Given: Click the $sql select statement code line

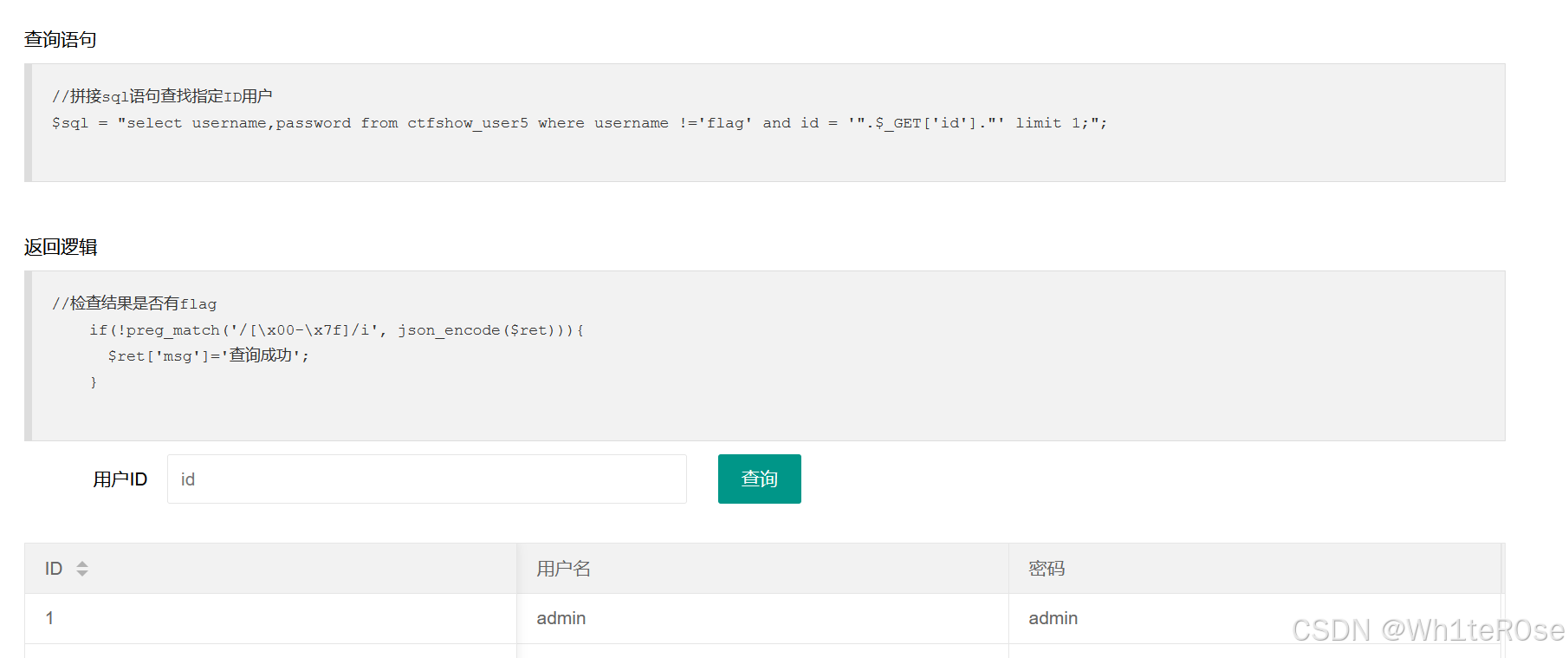Looking at the screenshot, I should coord(580,123).
